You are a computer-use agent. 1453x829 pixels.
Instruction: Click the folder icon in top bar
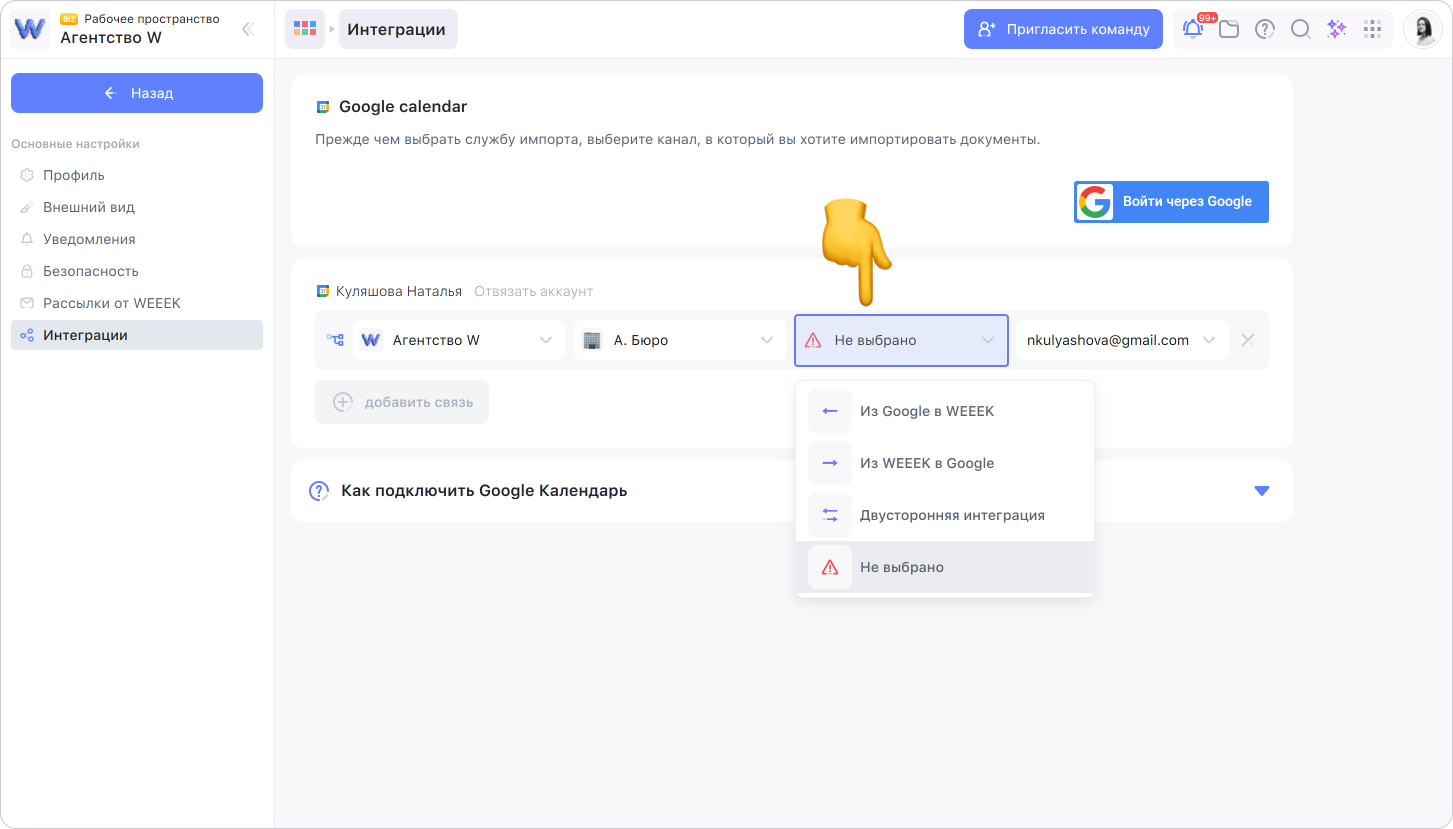click(x=1229, y=29)
